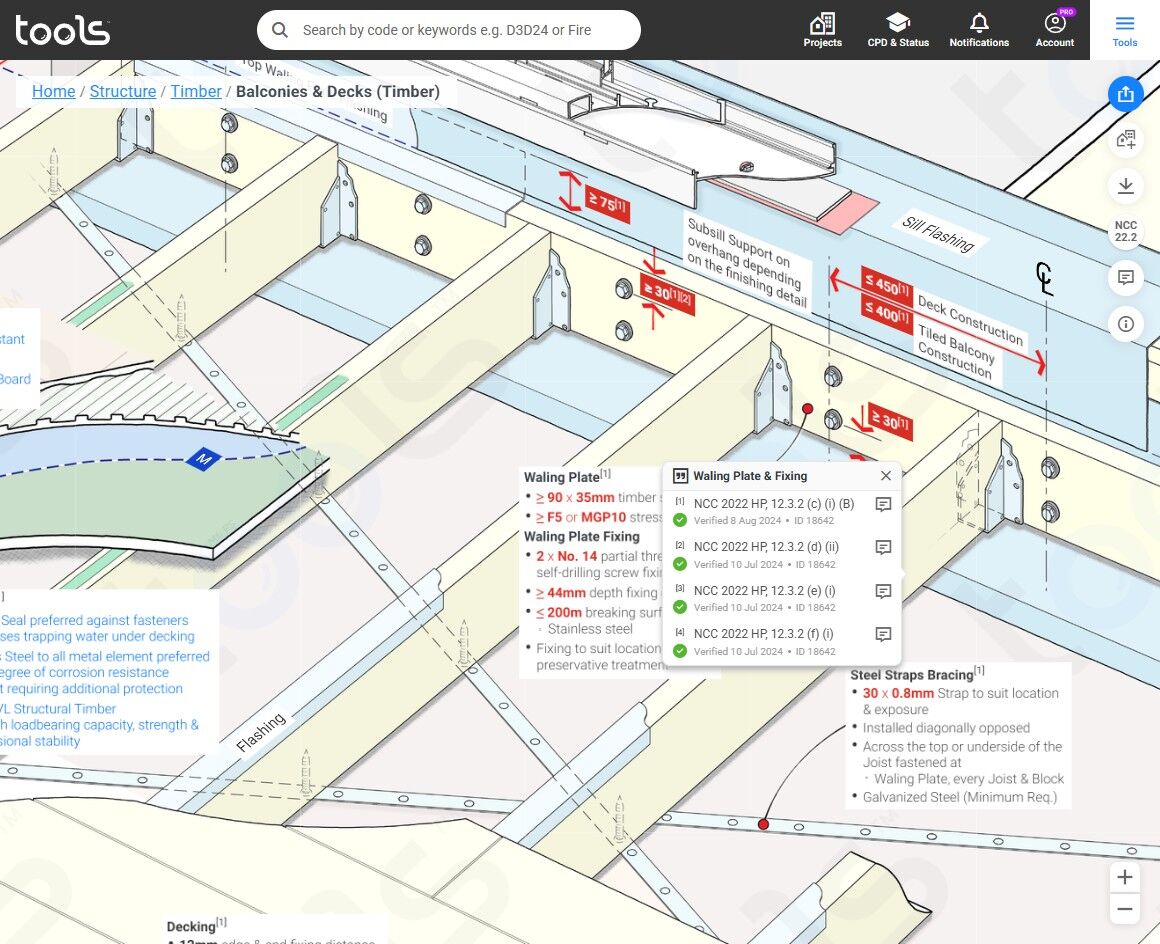Open the Tools hamburger menu
Viewport: 1160px width, 944px height.
[x=1125, y=29]
